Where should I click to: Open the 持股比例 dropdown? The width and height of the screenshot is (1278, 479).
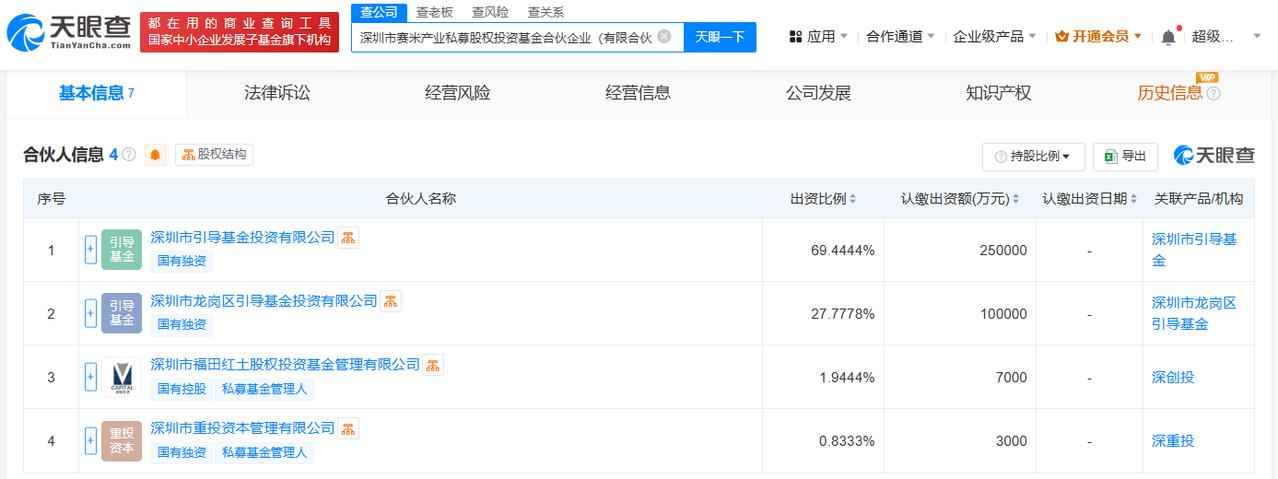click(1034, 156)
